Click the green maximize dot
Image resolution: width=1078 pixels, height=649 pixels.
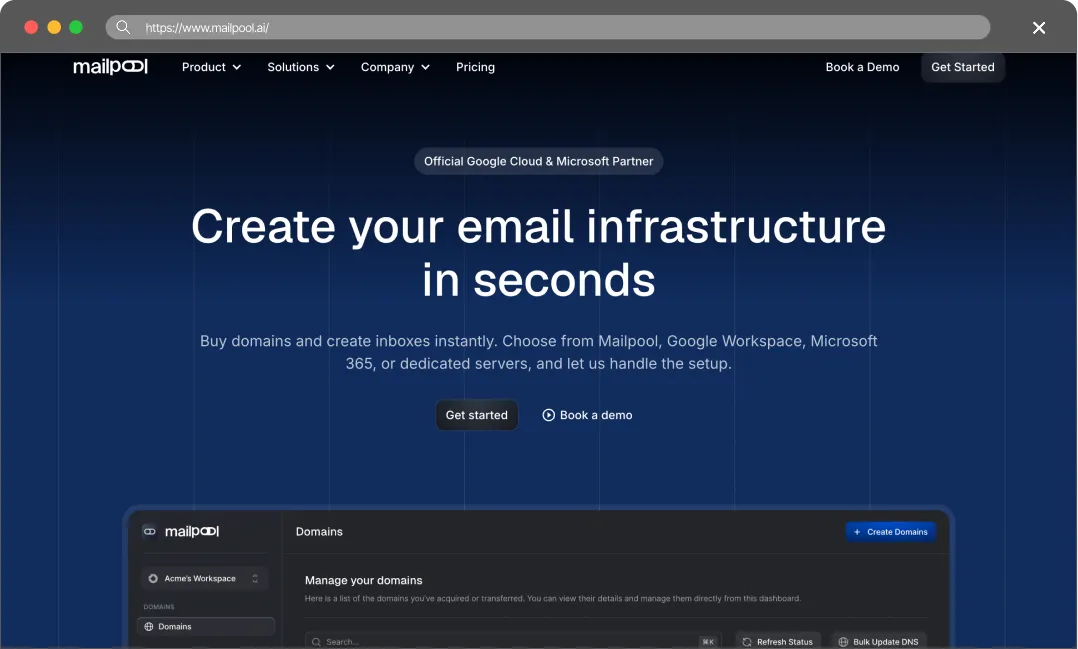76,28
